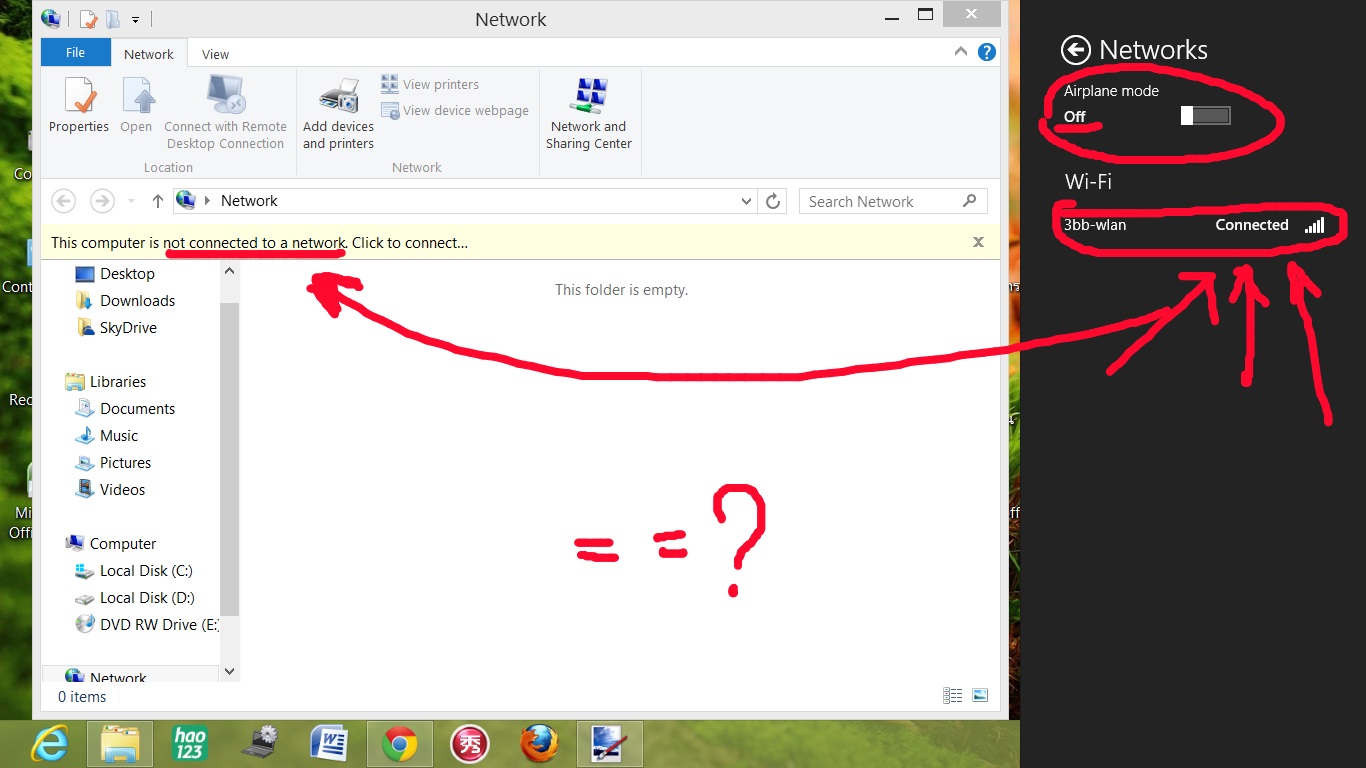The width and height of the screenshot is (1366, 768).
Task: Open Videos library
Action: [x=111, y=490]
